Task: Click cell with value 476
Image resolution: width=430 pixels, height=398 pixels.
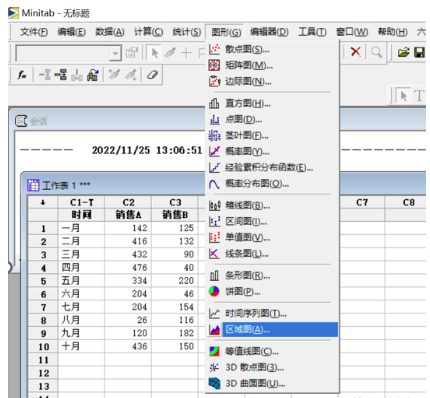Action: click(x=128, y=268)
